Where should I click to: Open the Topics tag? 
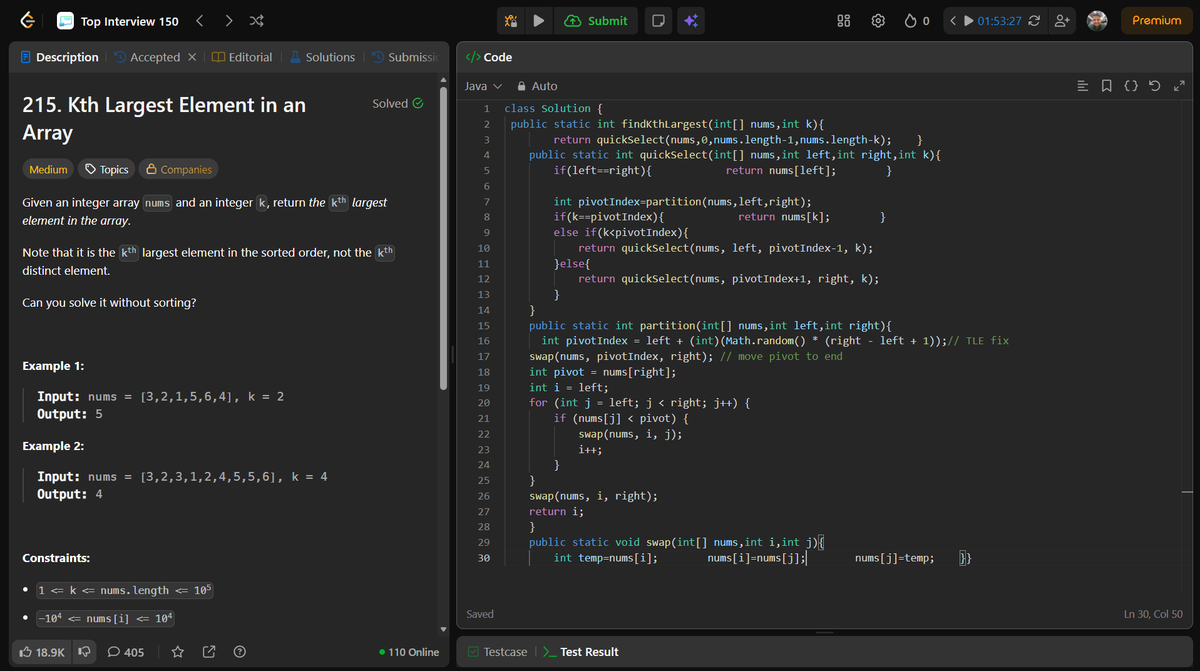[106, 169]
